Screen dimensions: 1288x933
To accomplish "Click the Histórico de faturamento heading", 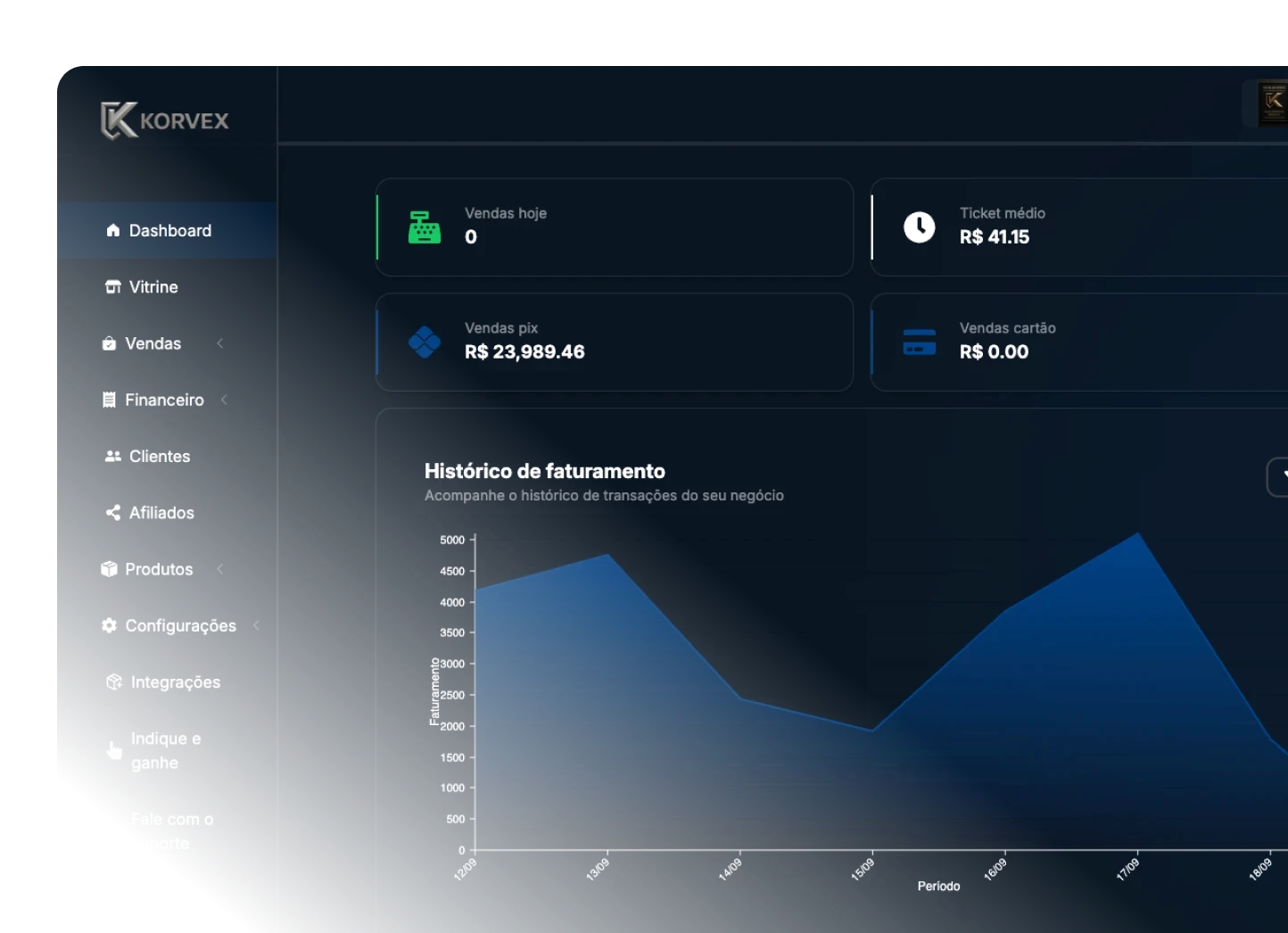I will click(545, 471).
